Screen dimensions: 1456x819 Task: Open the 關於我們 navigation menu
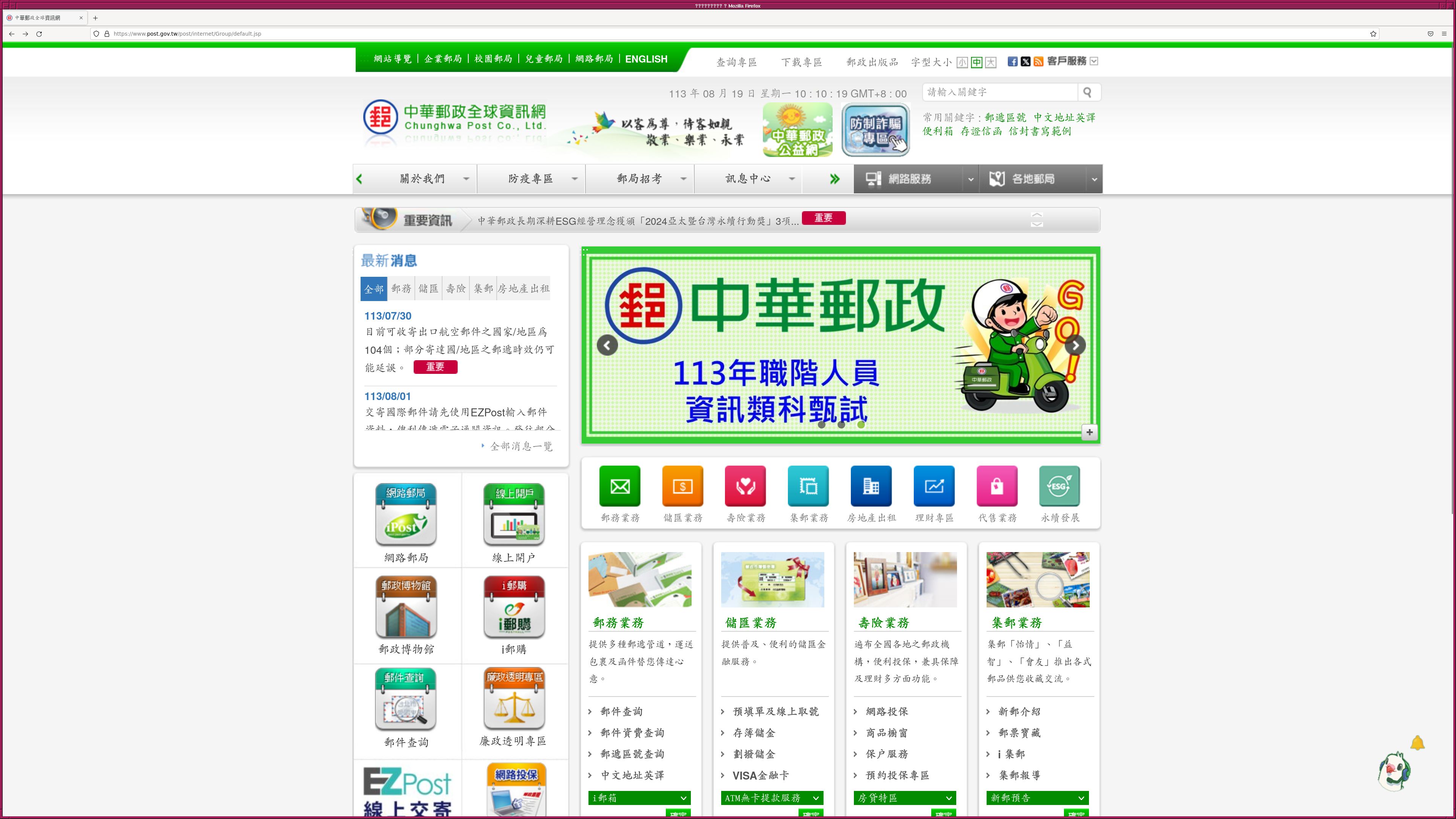point(422,179)
